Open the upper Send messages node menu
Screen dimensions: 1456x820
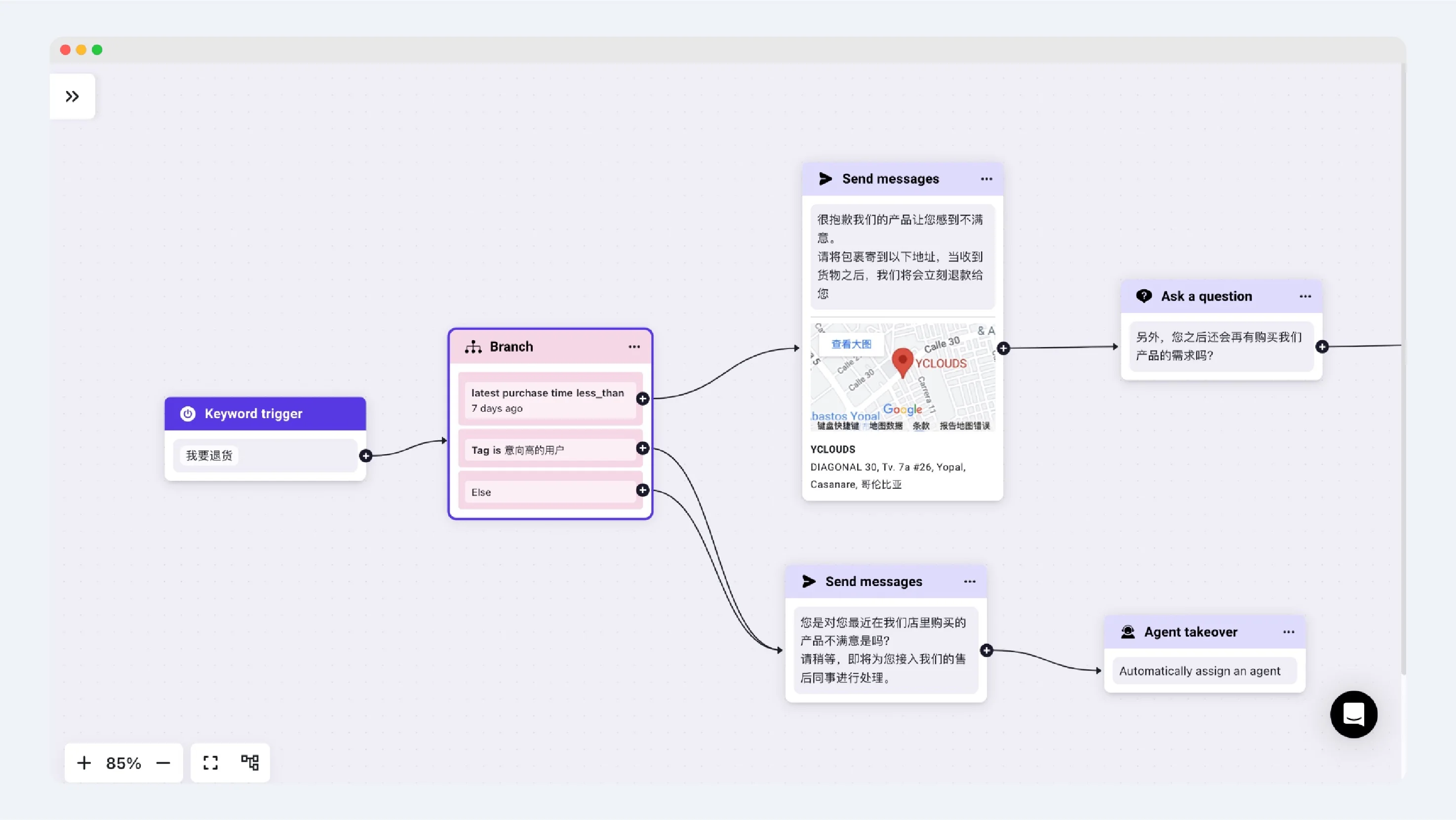(986, 179)
